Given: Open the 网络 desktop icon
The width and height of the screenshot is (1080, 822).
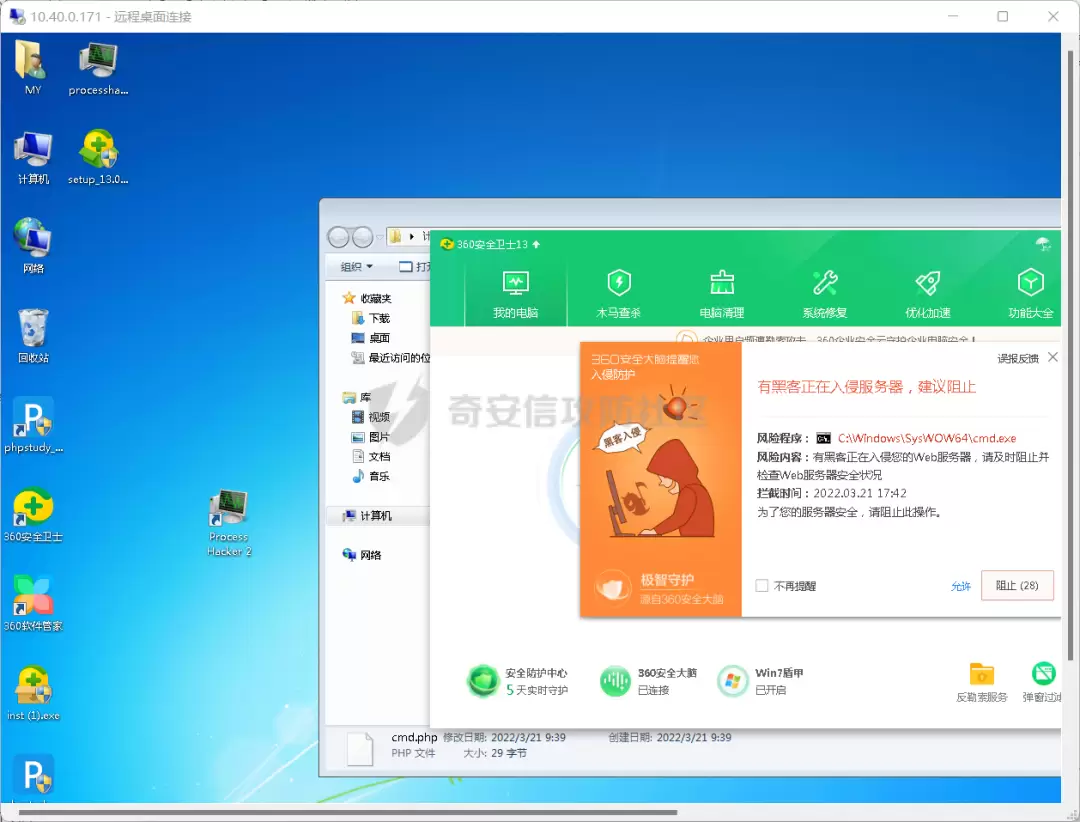Looking at the screenshot, I should 32,246.
